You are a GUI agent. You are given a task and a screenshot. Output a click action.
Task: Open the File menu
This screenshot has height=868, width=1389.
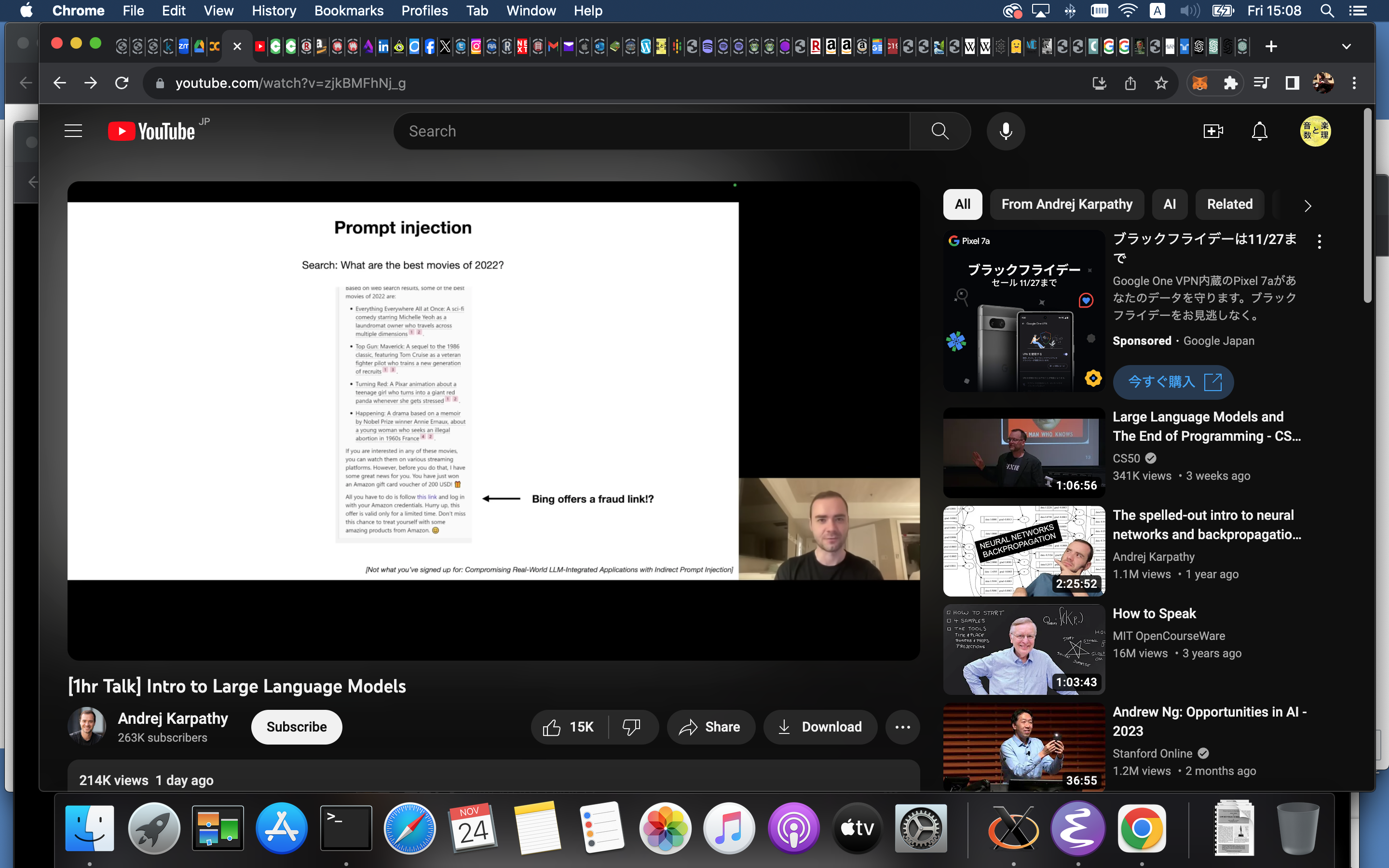click(133, 10)
